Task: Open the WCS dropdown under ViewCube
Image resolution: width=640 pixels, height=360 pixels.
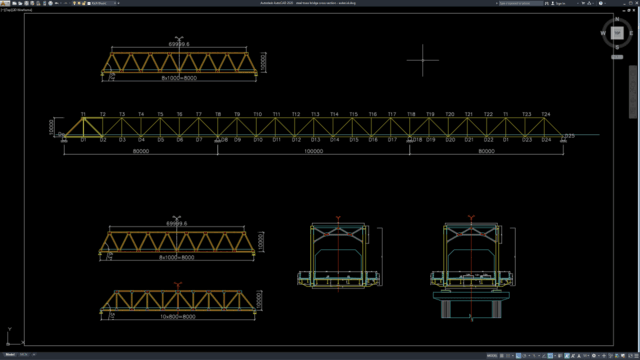Action: click(617, 57)
